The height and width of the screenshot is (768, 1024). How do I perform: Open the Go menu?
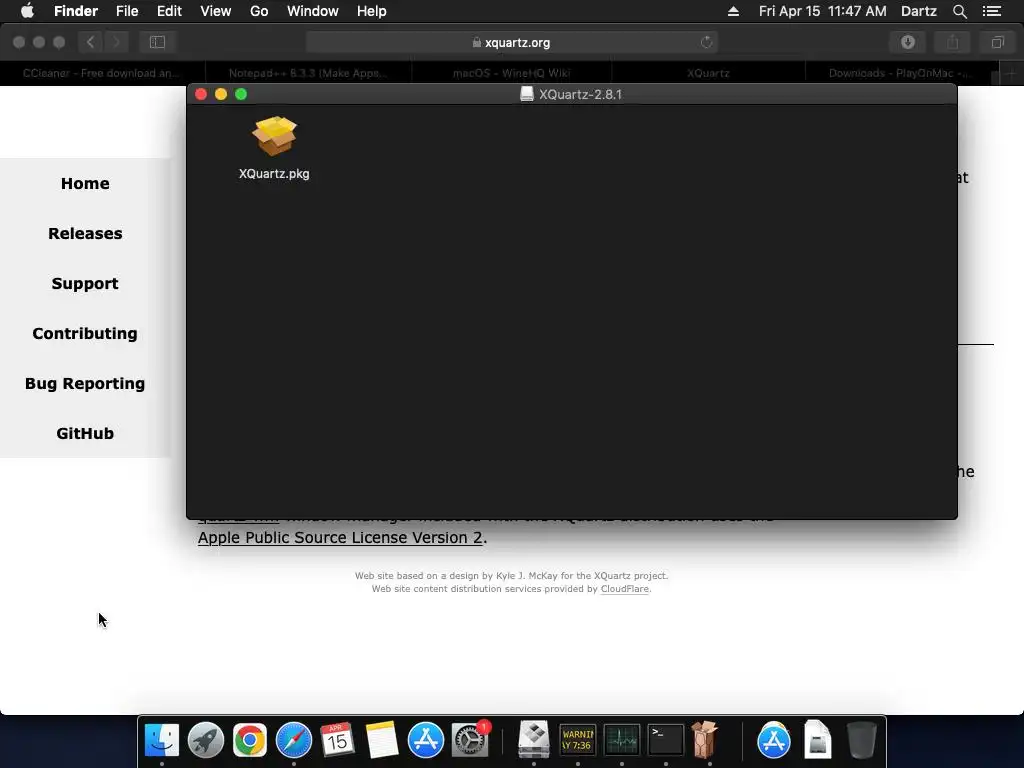259,11
